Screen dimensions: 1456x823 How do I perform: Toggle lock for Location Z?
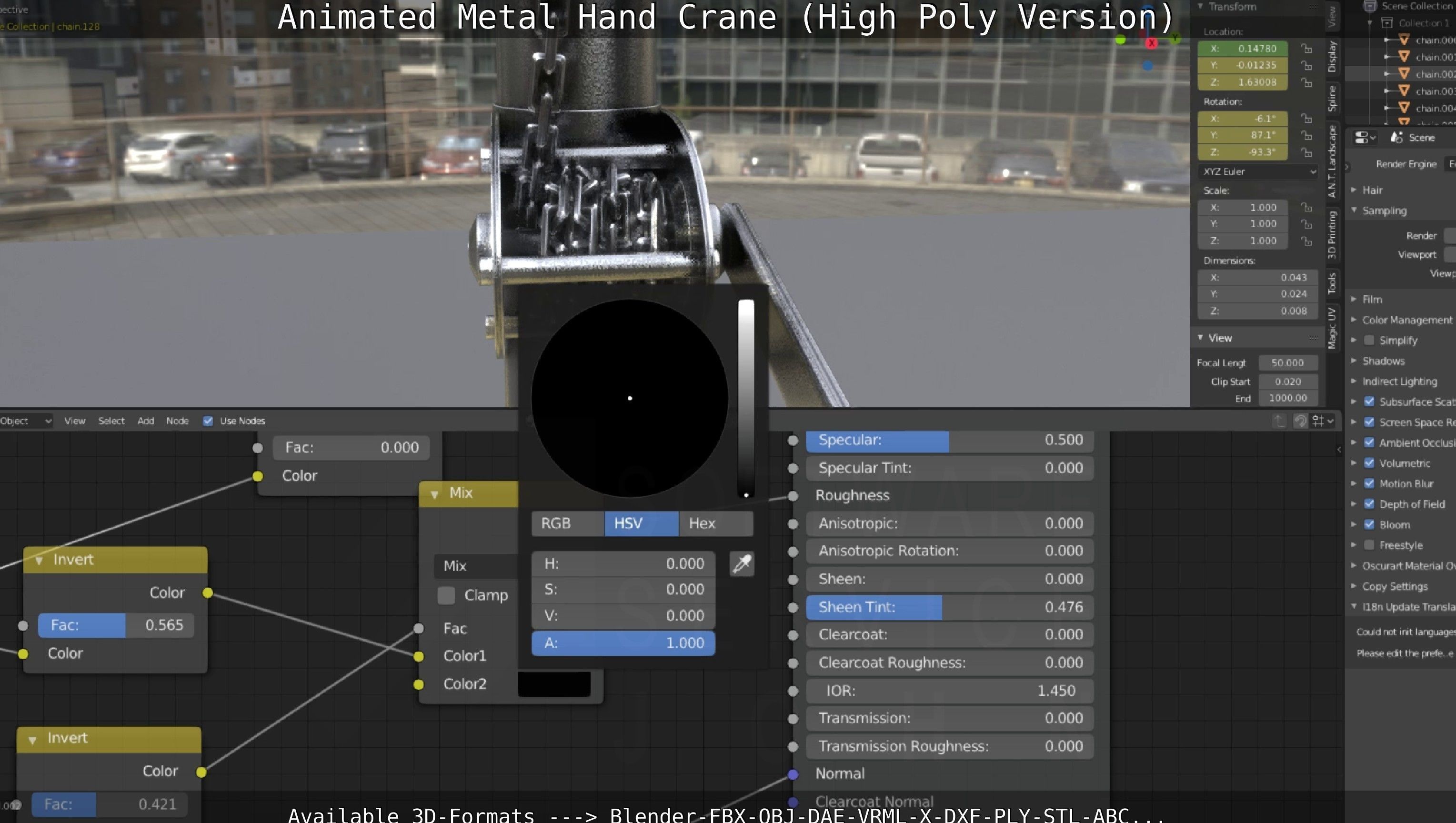coord(1306,82)
